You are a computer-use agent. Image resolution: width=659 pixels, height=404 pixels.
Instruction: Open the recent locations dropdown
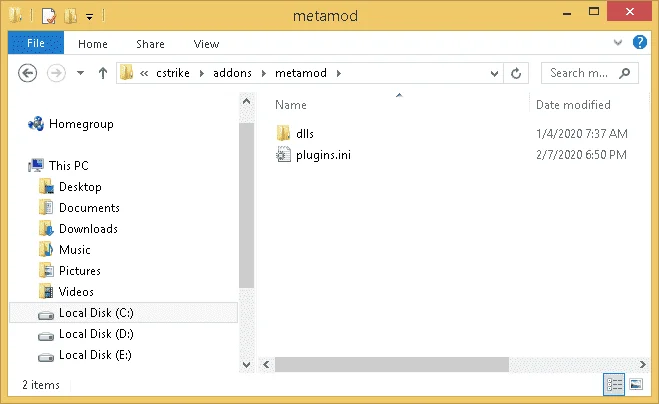tap(80, 73)
